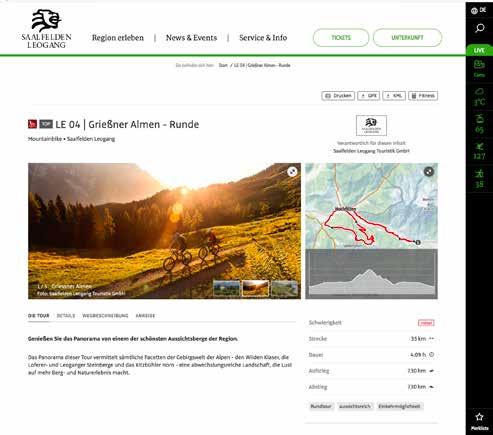This screenshot has height=435, width=493.
Task: Open the Region erleben menu
Action: (118, 38)
